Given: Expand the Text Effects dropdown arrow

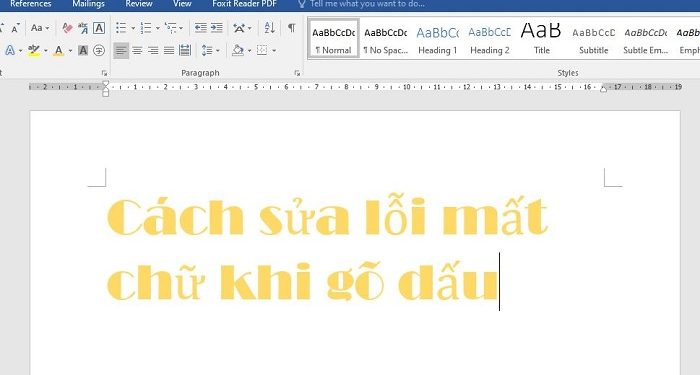Looking at the screenshot, I should pos(20,51).
